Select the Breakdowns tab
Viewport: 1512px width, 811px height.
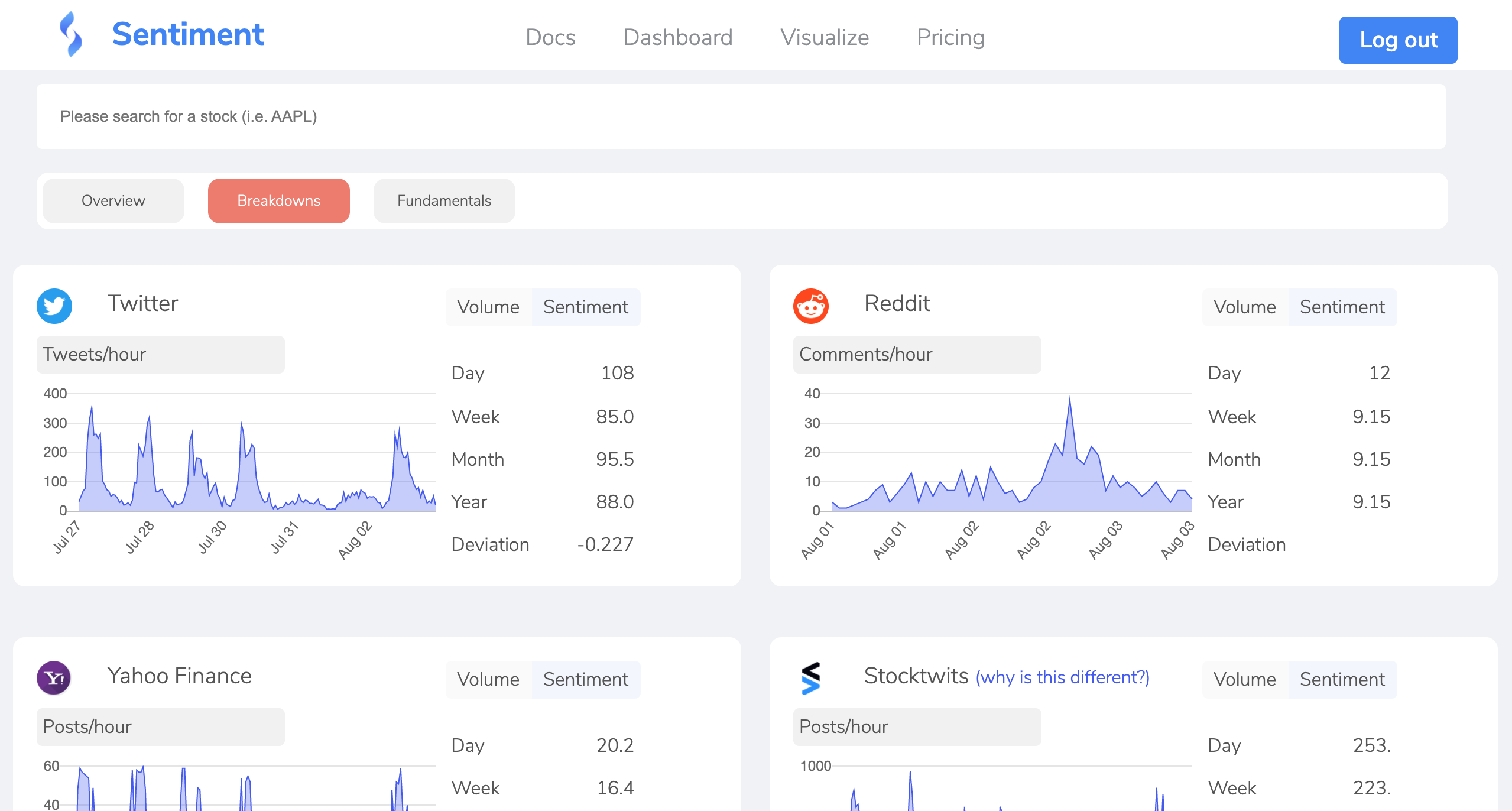coord(278,200)
